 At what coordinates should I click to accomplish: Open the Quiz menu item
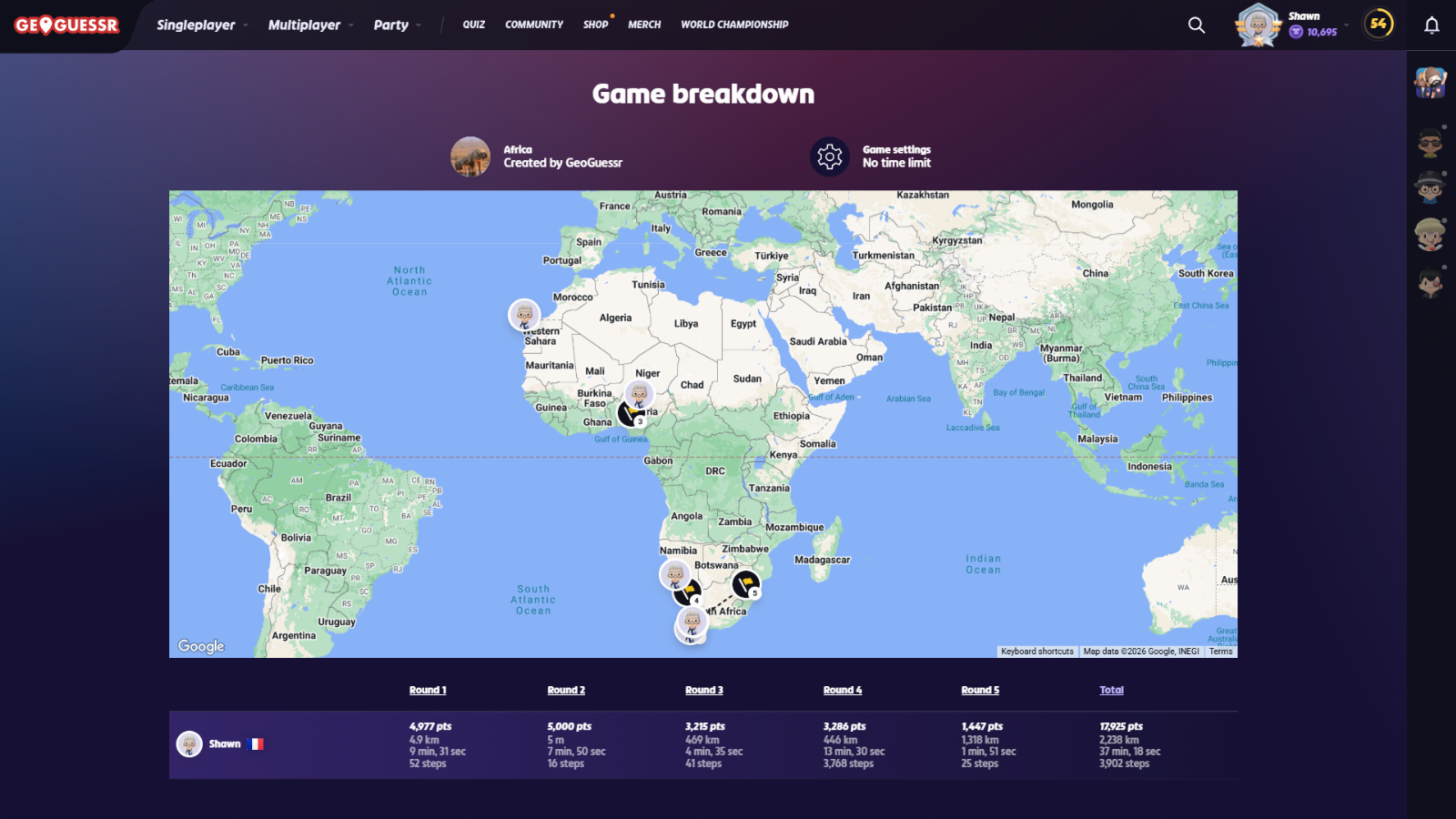[473, 25]
